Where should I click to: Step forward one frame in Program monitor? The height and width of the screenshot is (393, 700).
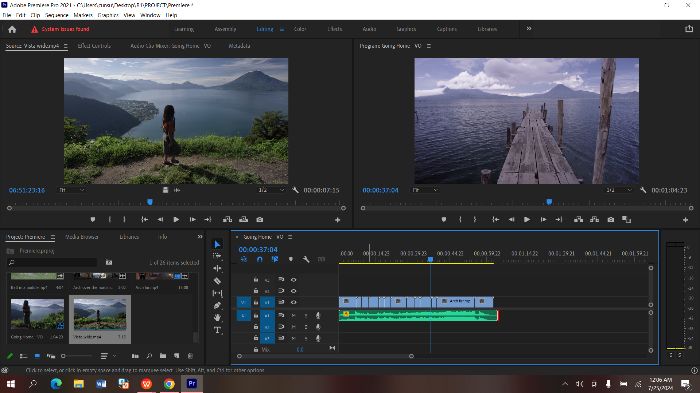pyautogui.click(x=543, y=219)
